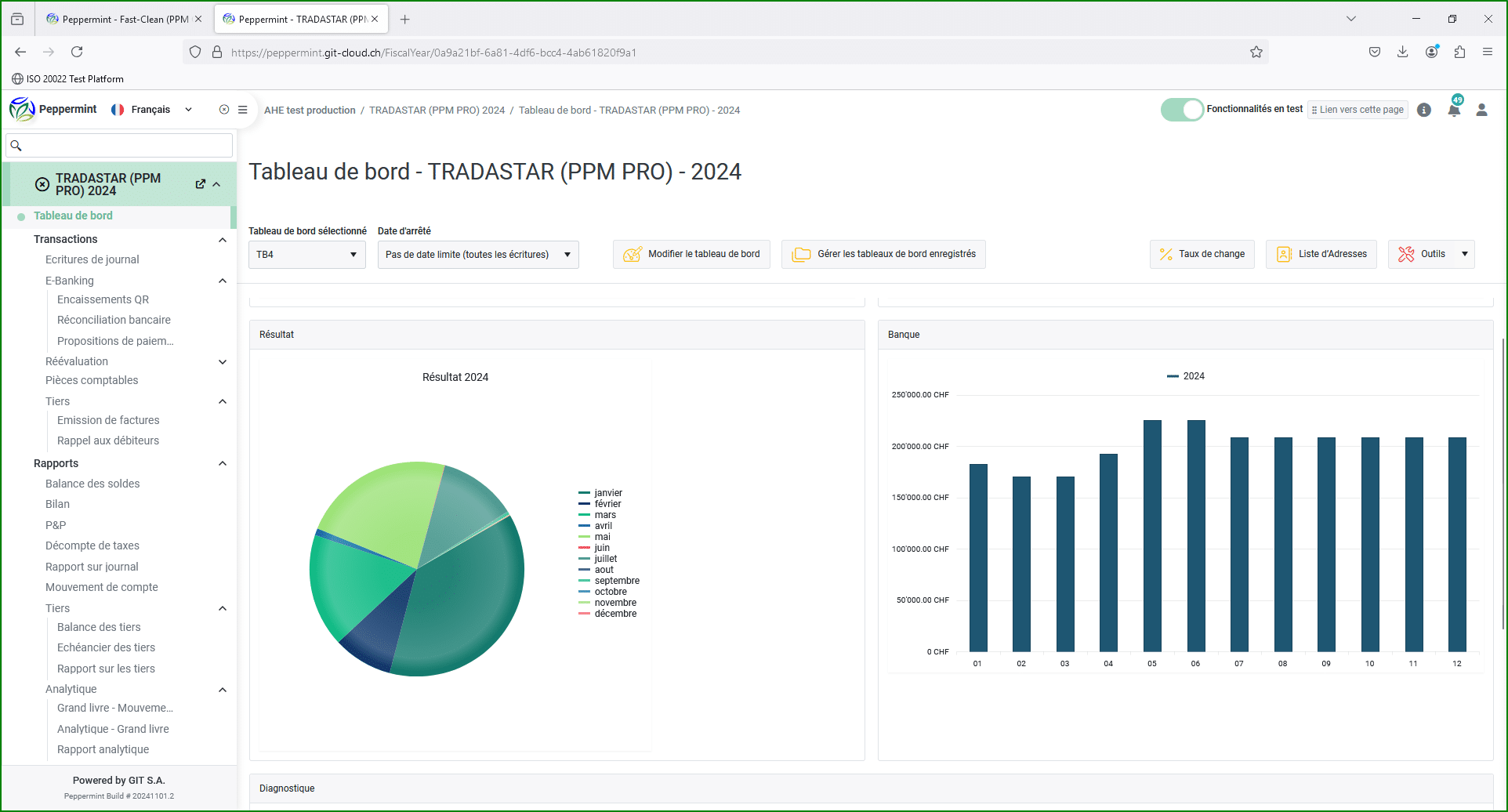
Task: Open Firefox application menu icon
Action: tap(1488, 52)
